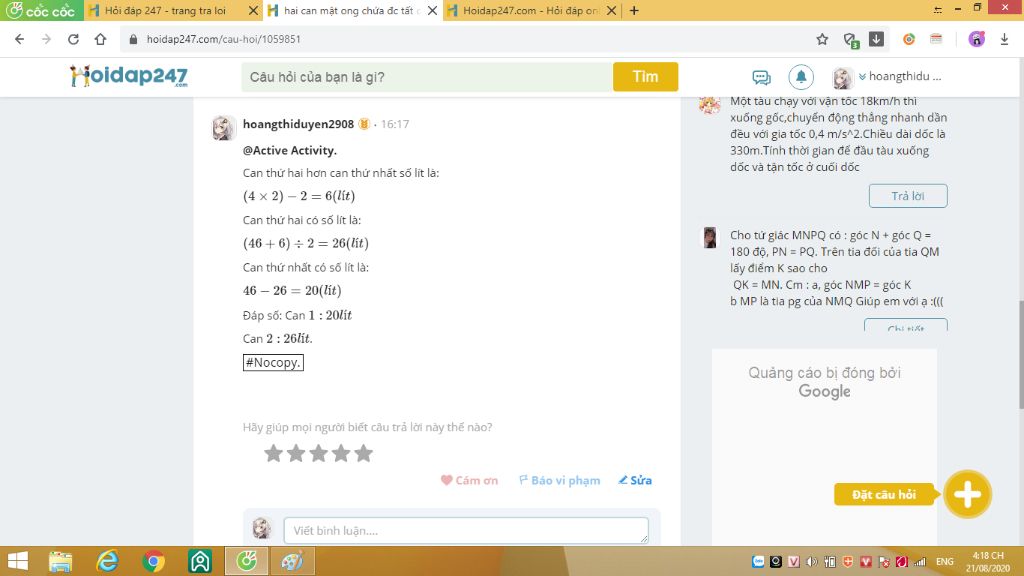This screenshot has width=1024, height=576.
Task: Open the notifications bell
Action: point(801,77)
